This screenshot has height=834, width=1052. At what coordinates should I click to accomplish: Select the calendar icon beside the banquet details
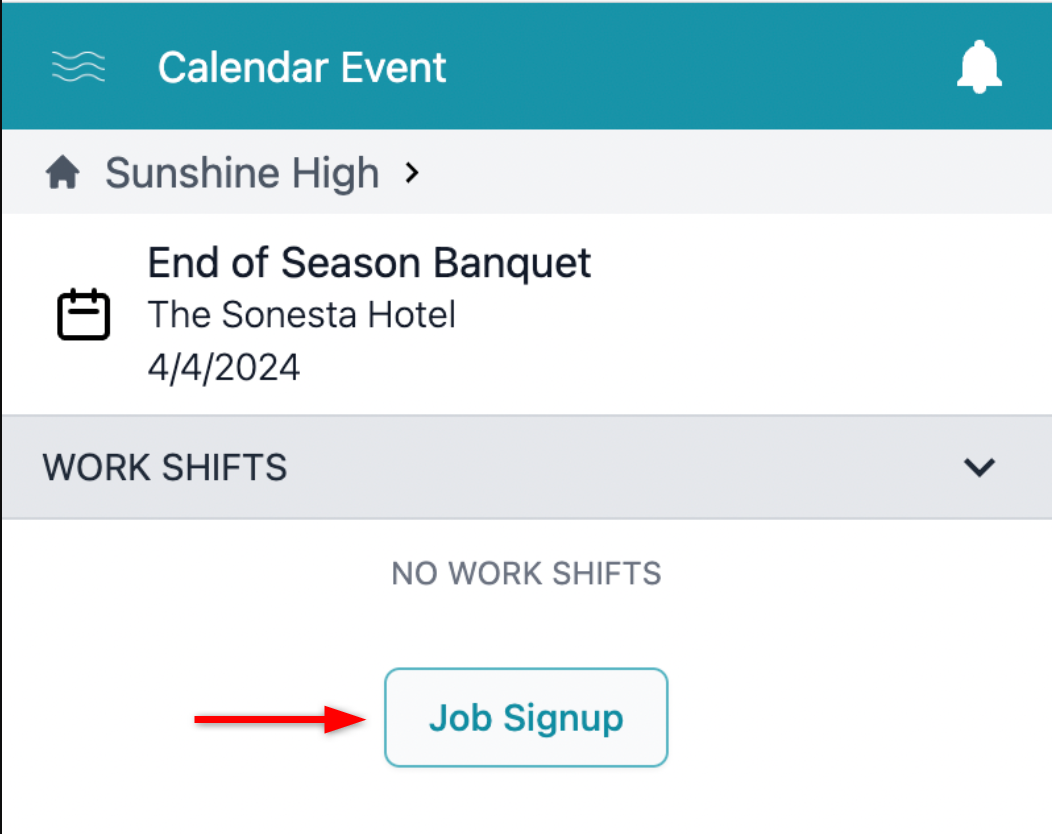point(84,313)
